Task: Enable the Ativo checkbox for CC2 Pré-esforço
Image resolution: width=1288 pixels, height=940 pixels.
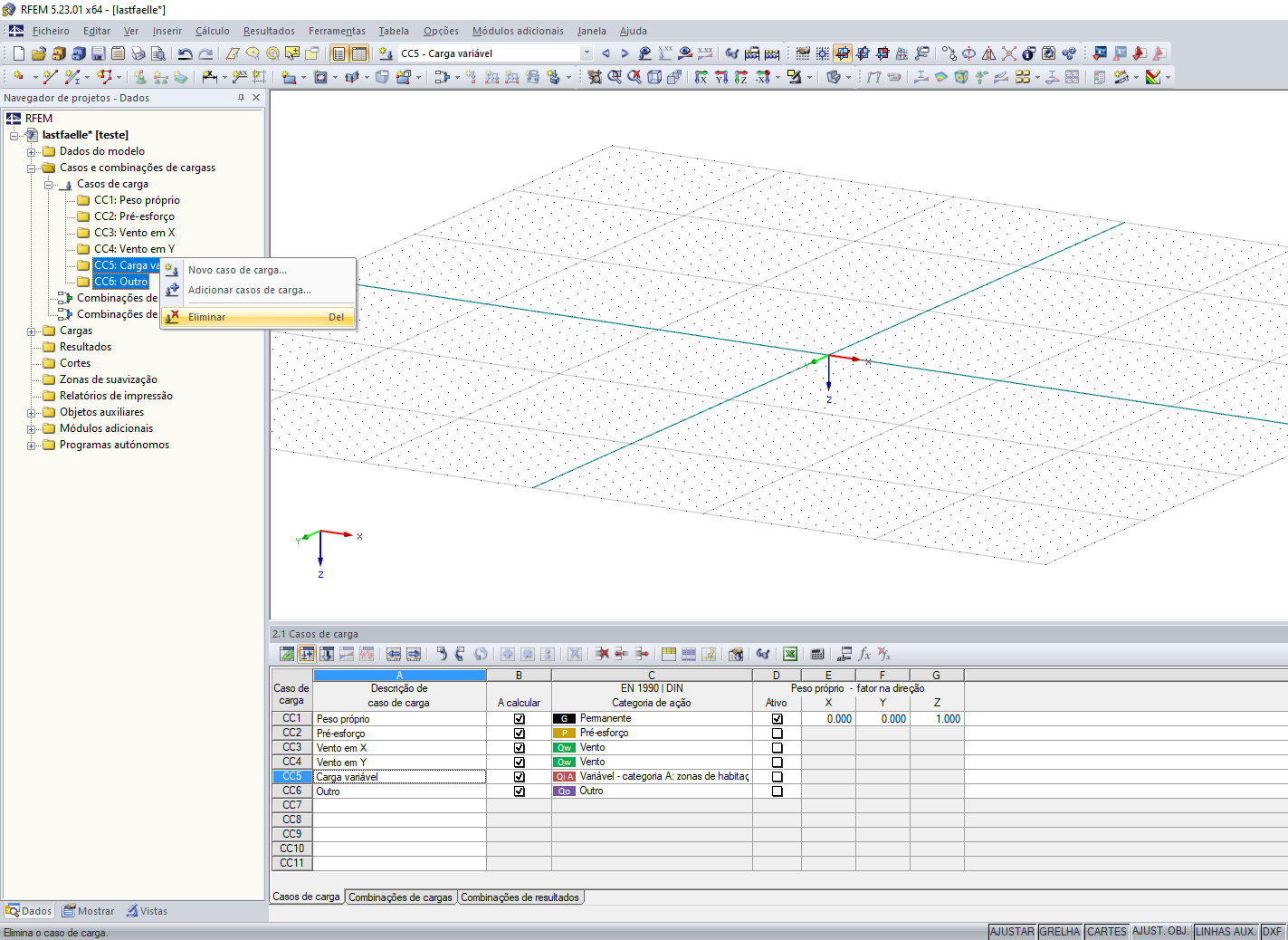Action: (777, 734)
